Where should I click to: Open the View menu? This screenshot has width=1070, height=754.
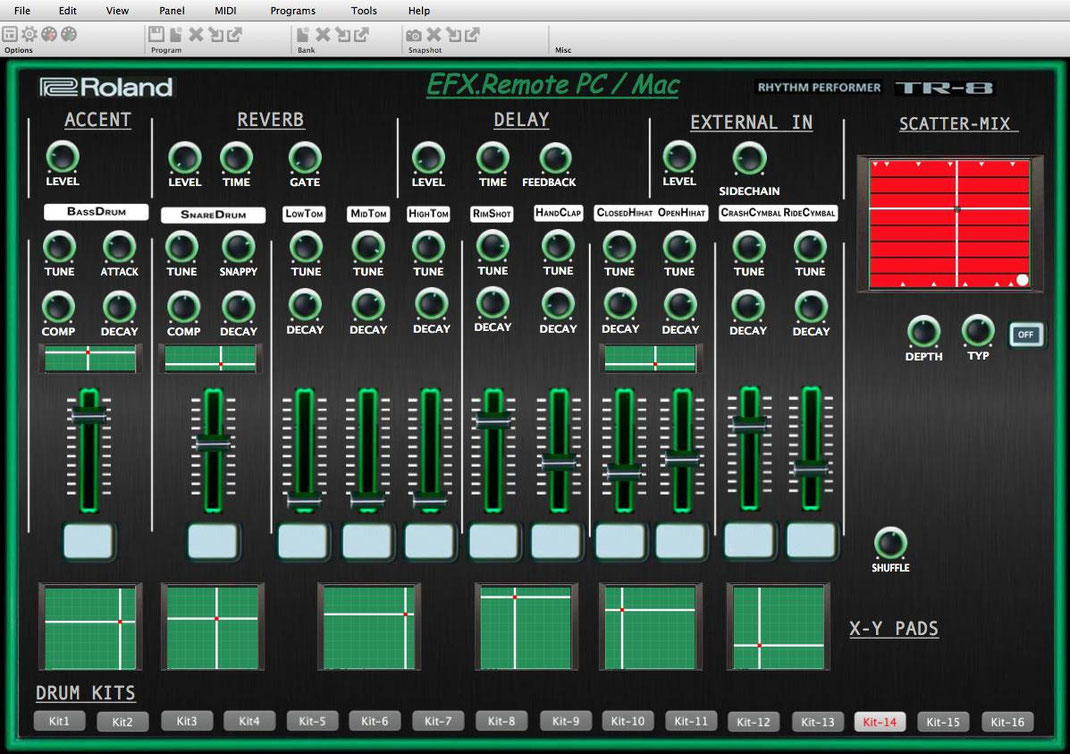click(117, 10)
